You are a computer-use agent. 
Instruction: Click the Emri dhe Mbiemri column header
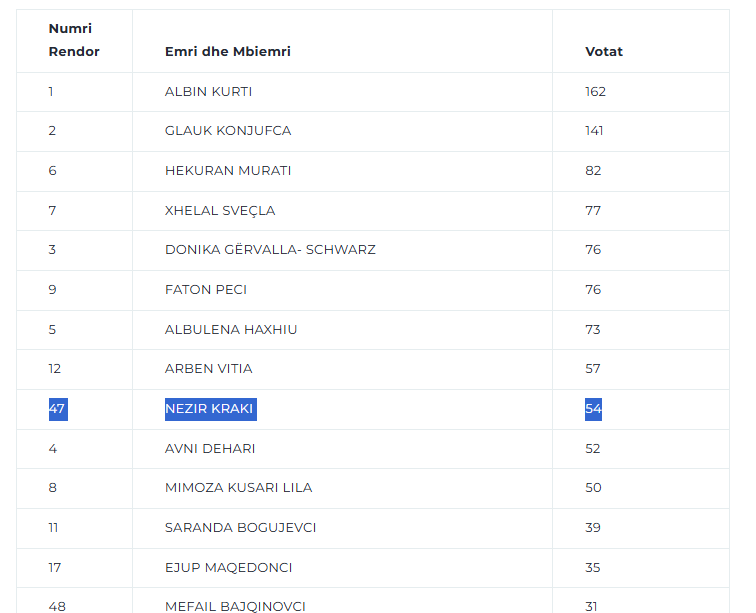(228, 52)
